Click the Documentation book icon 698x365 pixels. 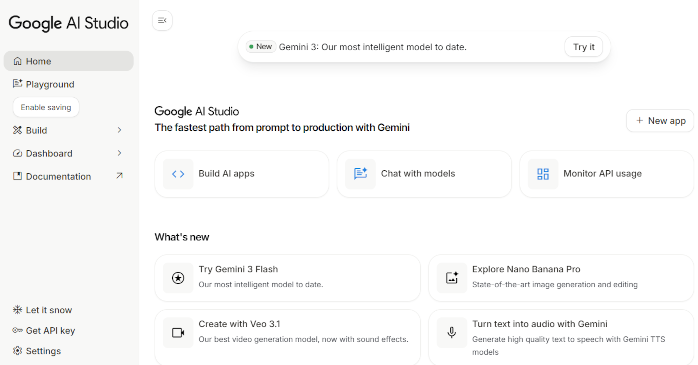17,176
